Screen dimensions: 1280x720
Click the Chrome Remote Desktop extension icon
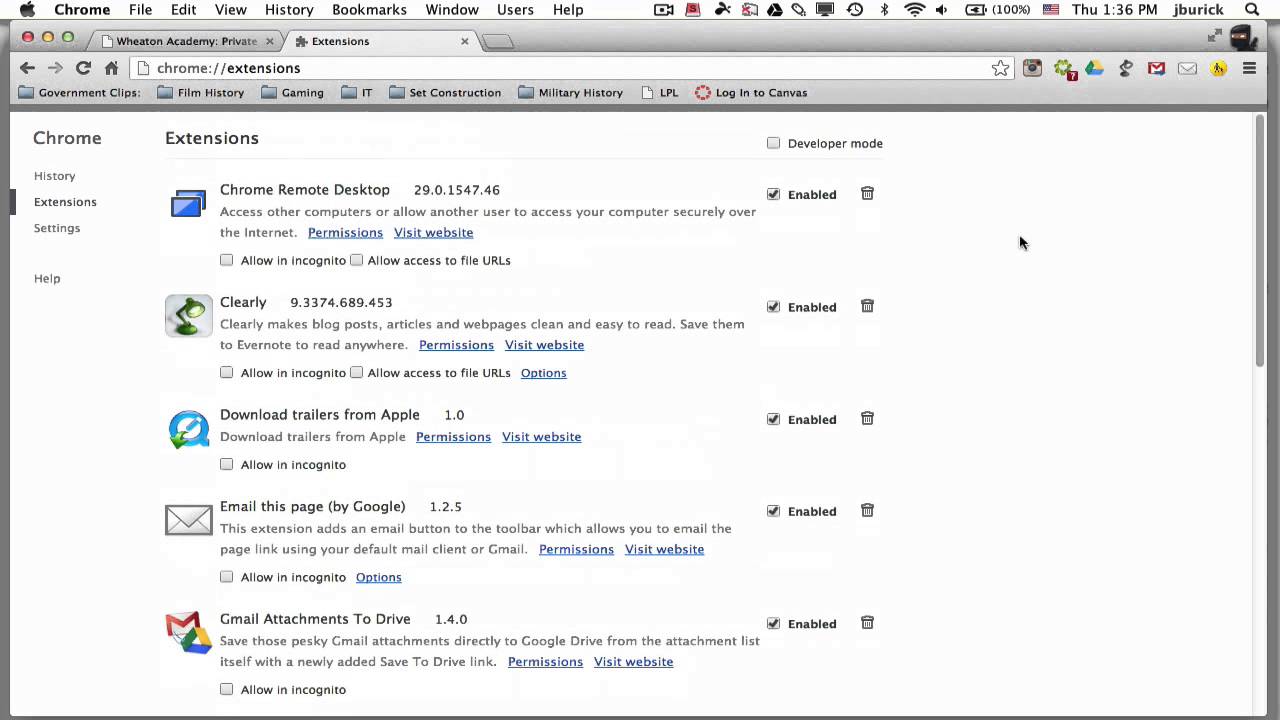(x=188, y=204)
